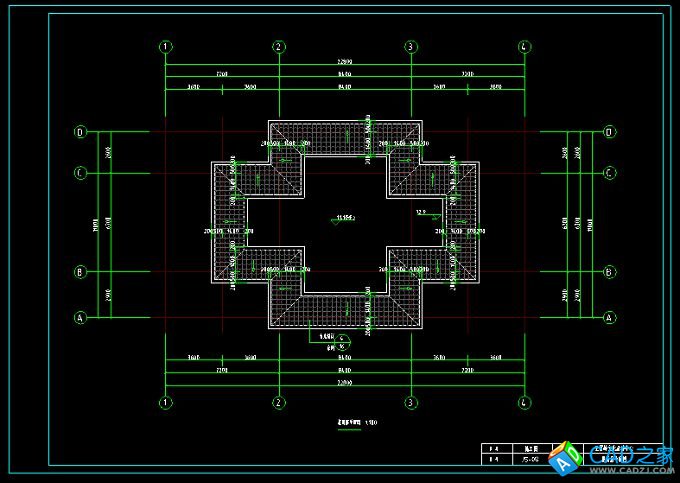The height and width of the screenshot is (483, 680).
Task: Click left-side axis bubble D
Action: (x=82, y=131)
